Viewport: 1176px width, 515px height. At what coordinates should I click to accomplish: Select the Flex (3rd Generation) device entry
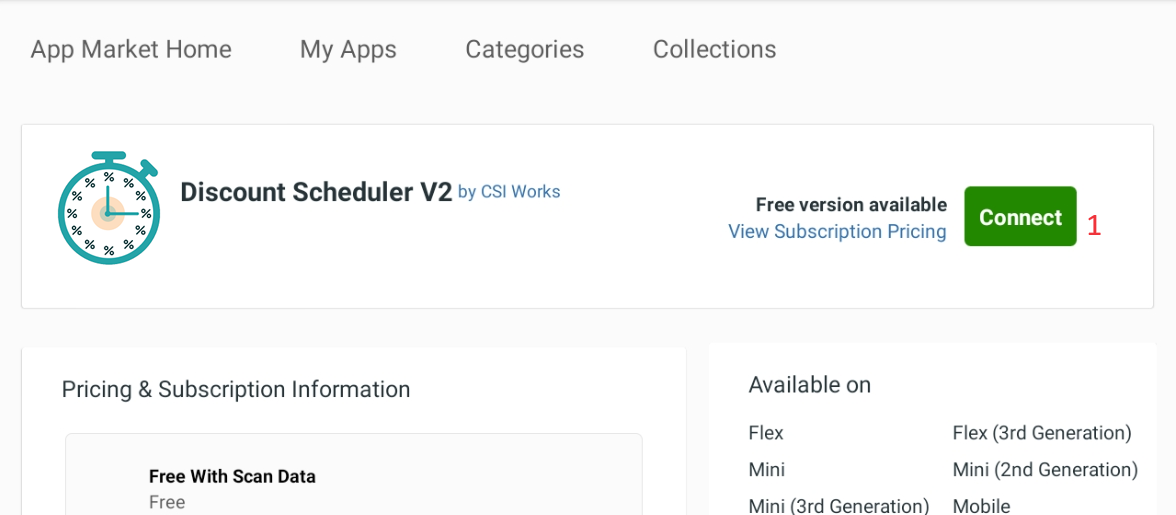tap(1042, 433)
